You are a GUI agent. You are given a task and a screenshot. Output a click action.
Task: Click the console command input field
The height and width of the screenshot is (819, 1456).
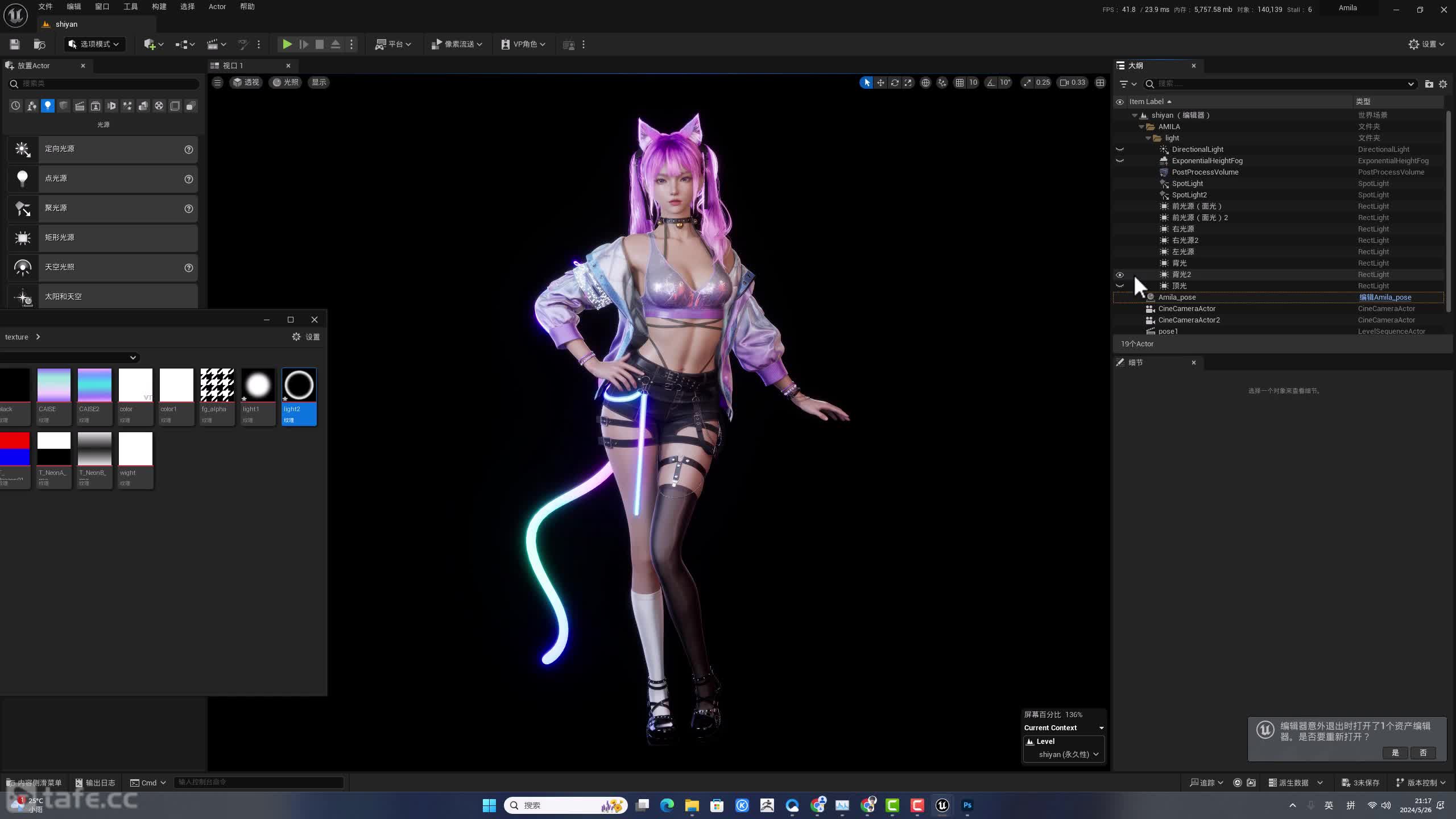pyautogui.click(x=259, y=783)
